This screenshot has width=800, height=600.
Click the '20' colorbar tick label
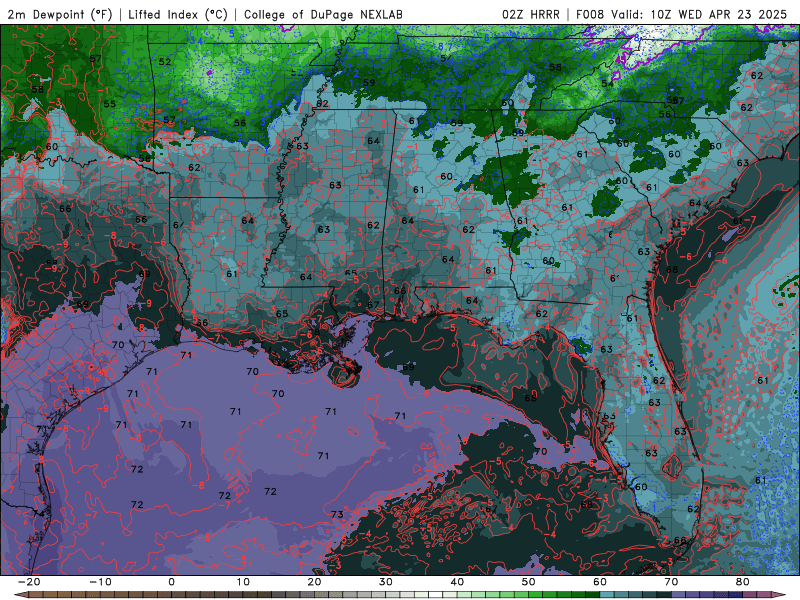pyautogui.click(x=314, y=582)
